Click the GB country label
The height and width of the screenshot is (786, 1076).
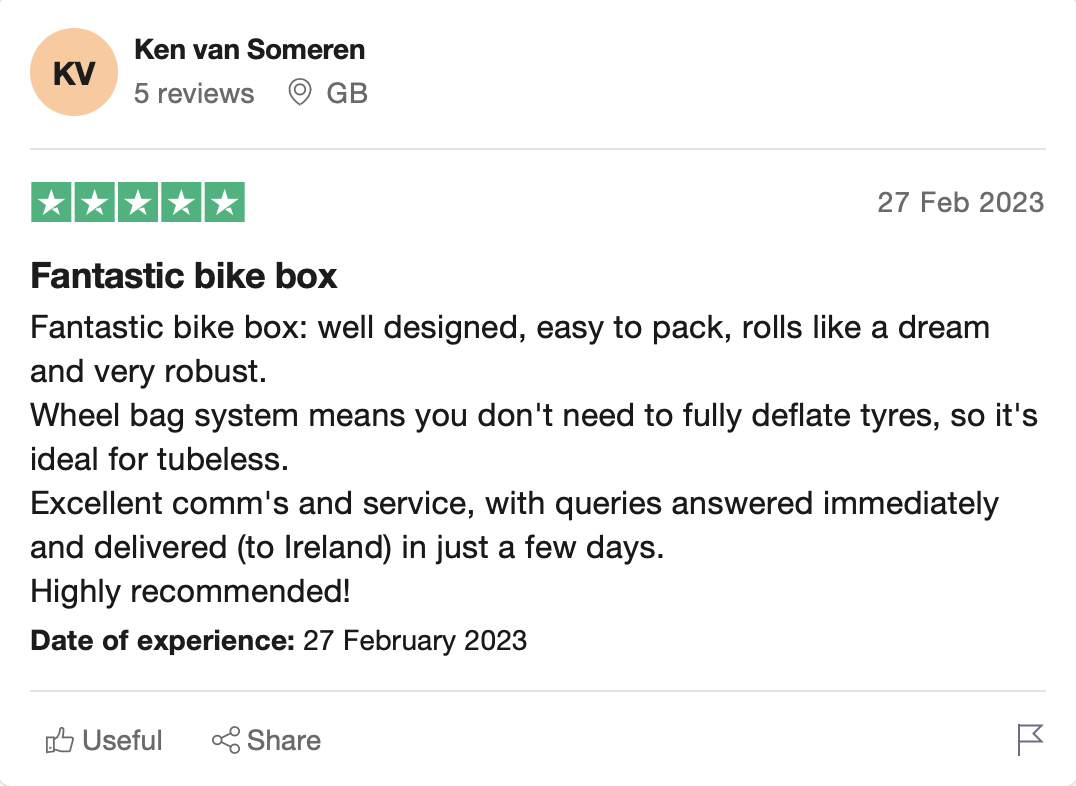[x=347, y=93]
